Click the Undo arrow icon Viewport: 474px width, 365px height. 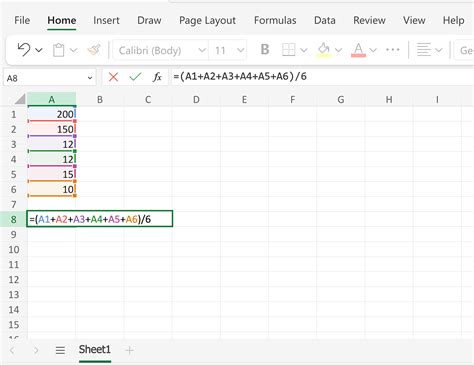point(24,50)
